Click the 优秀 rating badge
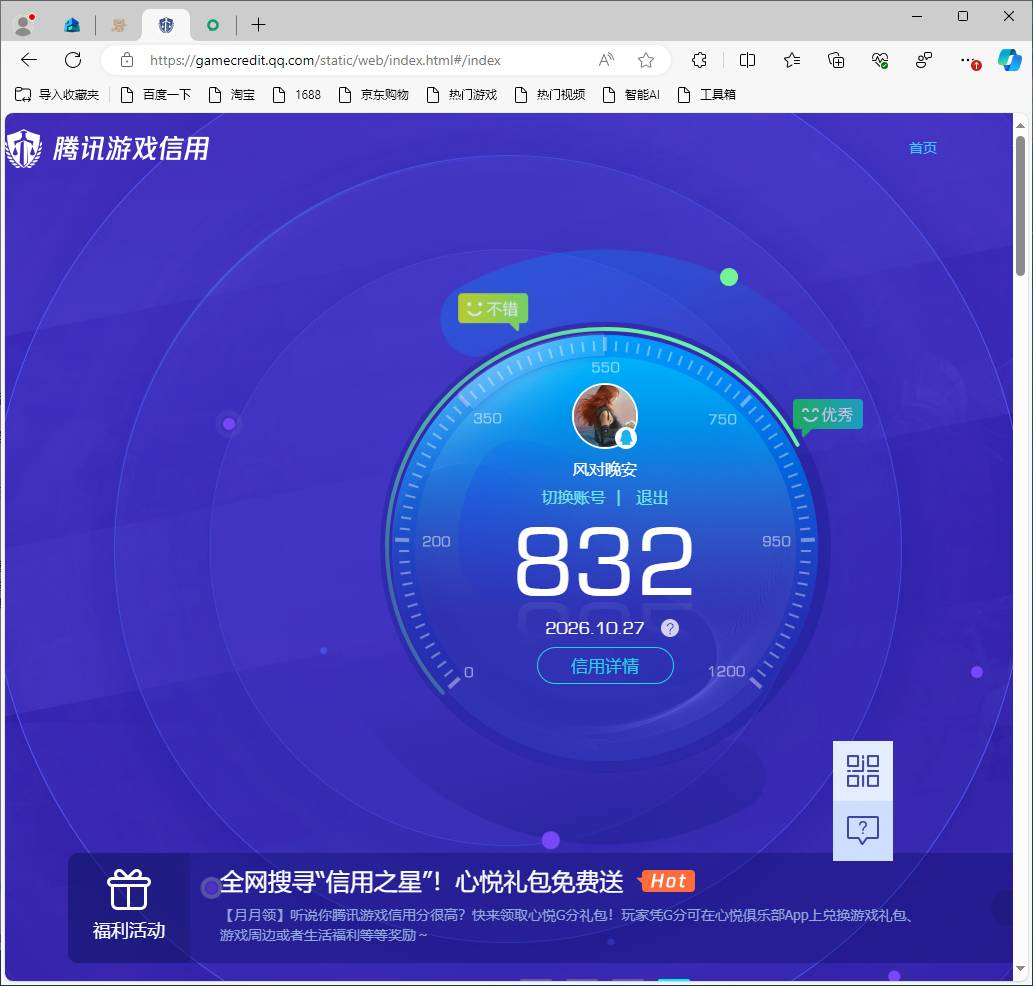 pos(827,415)
